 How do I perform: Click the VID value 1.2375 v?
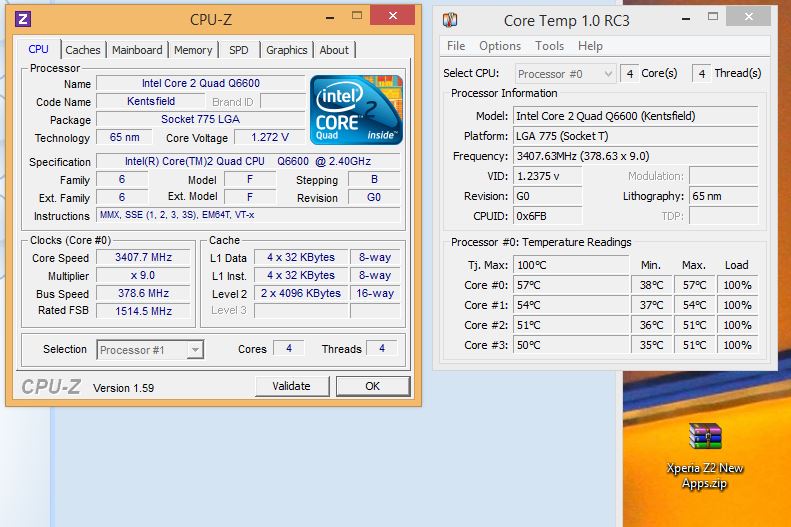tap(547, 177)
